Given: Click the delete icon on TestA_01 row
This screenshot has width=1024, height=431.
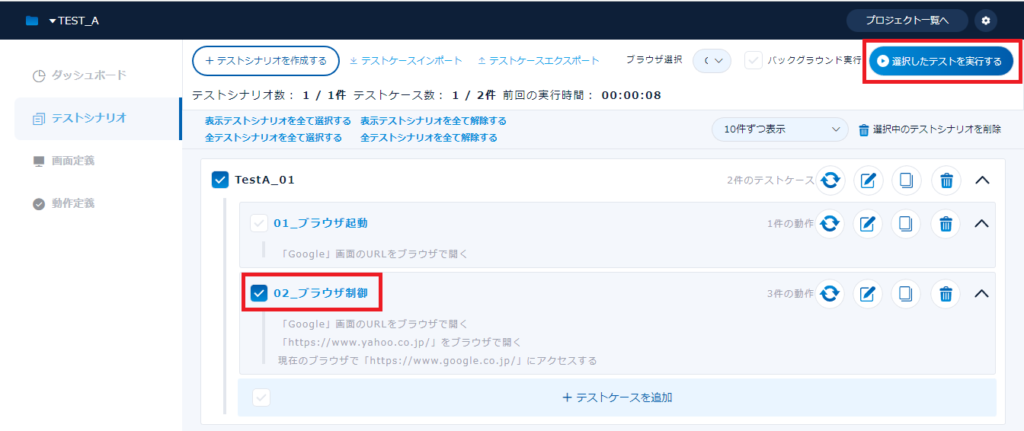Looking at the screenshot, I should pyautogui.click(x=945, y=180).
